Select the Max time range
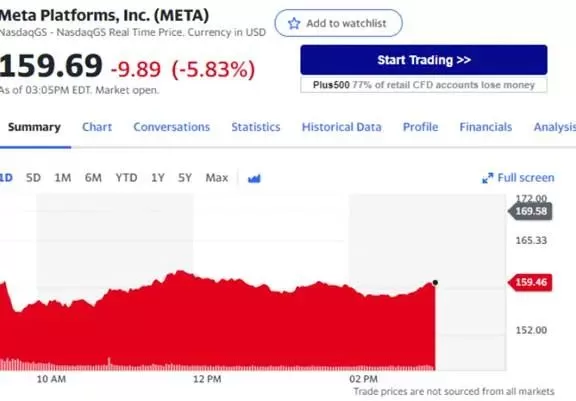 217,178
